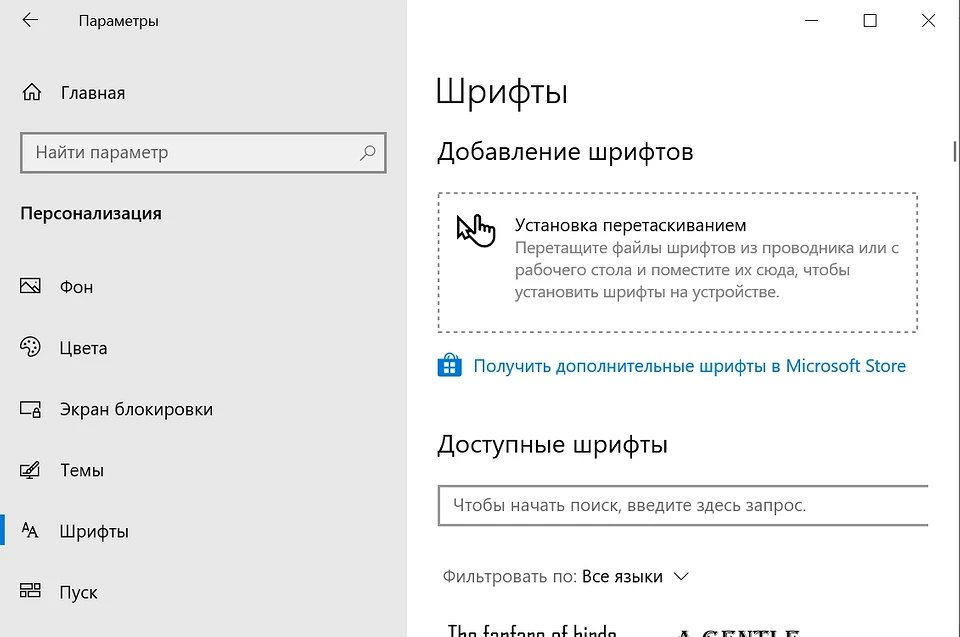Click the magnifier icon in 'Найти параметр' search
The image size is (960, 637).
pos(367,152)
